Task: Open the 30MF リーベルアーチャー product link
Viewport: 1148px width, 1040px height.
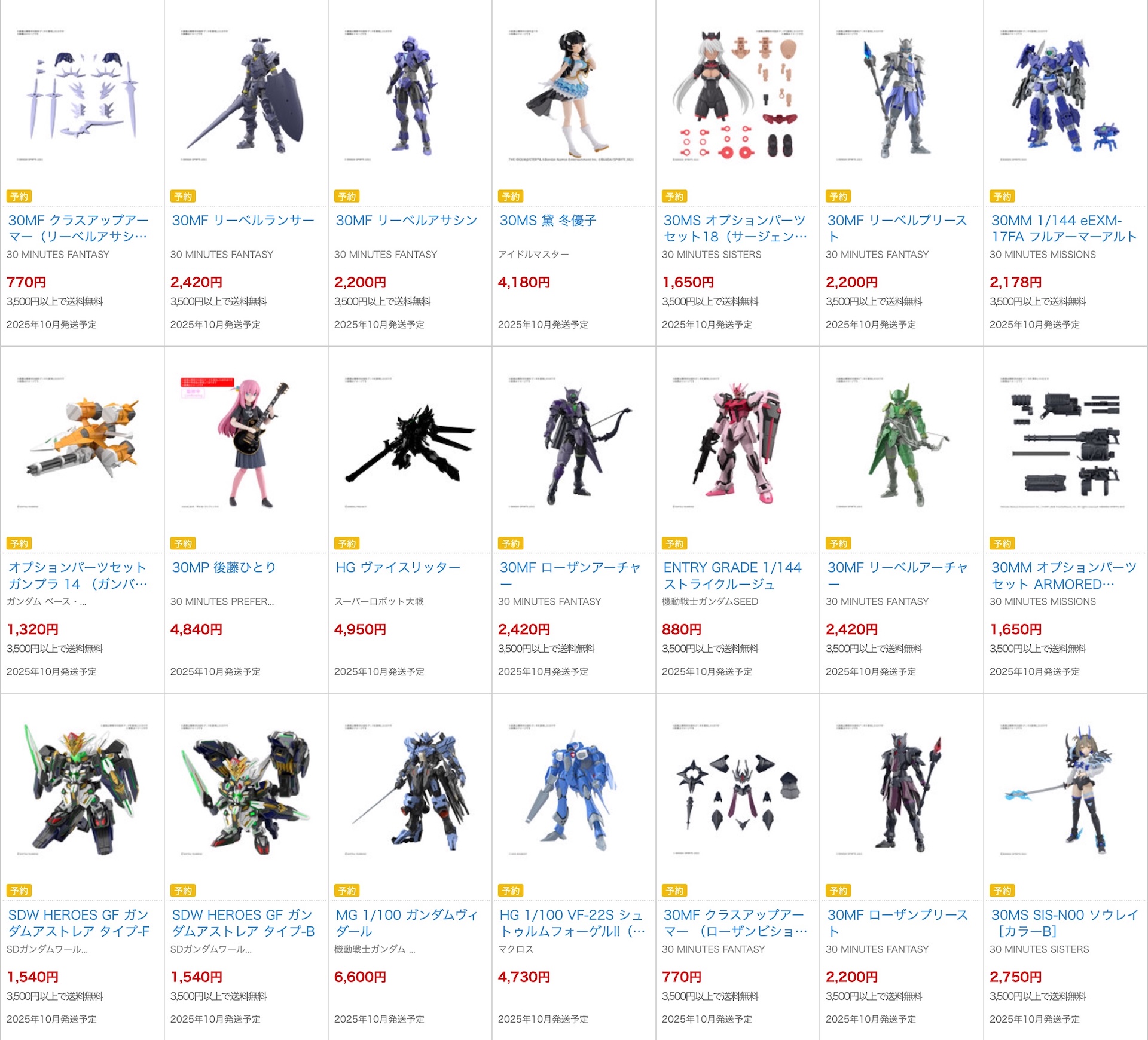Action: point(897,576)
